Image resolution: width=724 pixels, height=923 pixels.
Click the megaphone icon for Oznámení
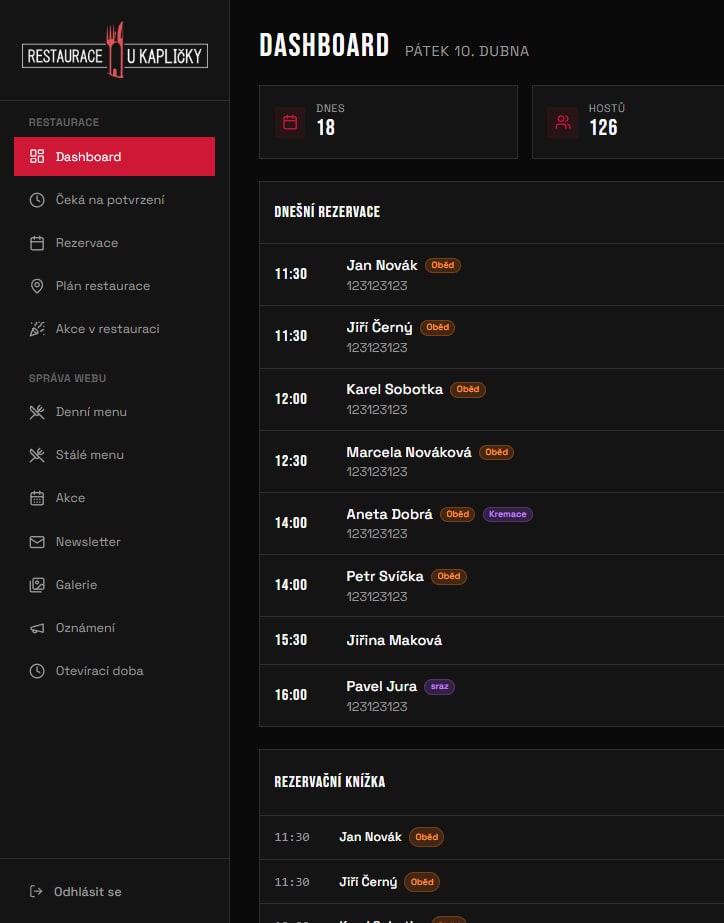(x=37, y=628)
